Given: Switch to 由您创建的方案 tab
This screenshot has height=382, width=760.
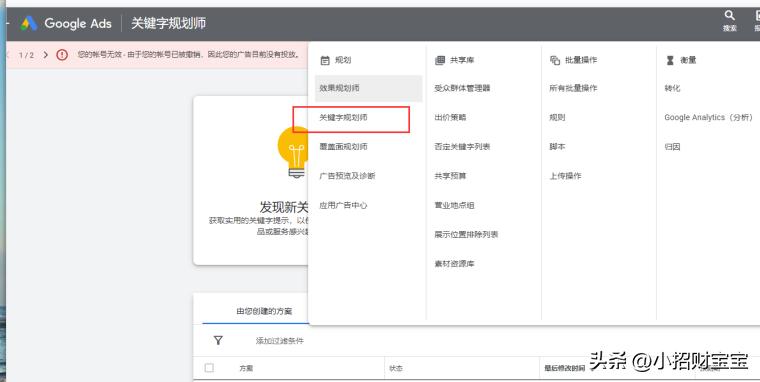Looking at the screenshot, I should (x=264, y=311).
